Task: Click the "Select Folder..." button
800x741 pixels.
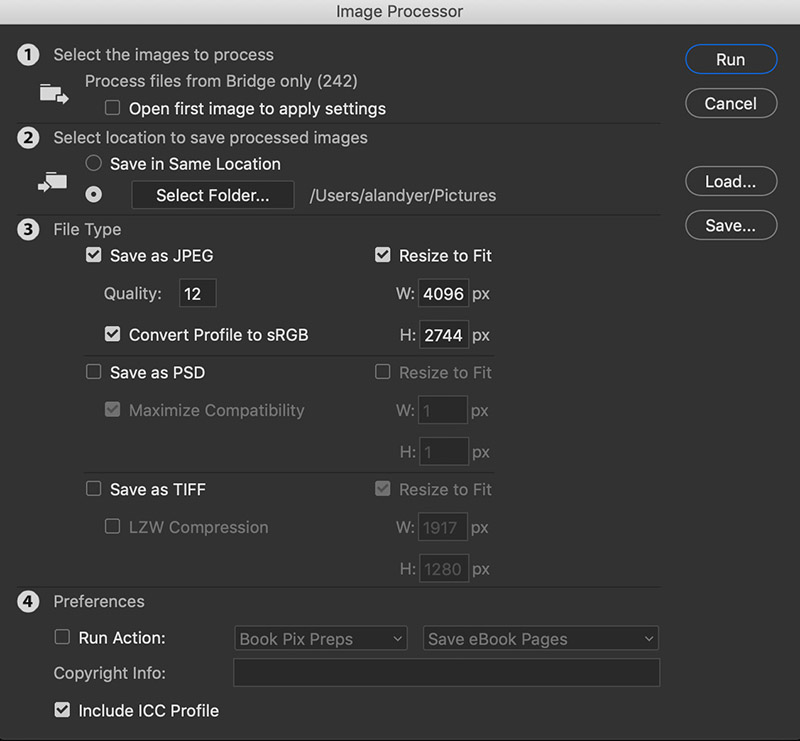Action: 212,194
